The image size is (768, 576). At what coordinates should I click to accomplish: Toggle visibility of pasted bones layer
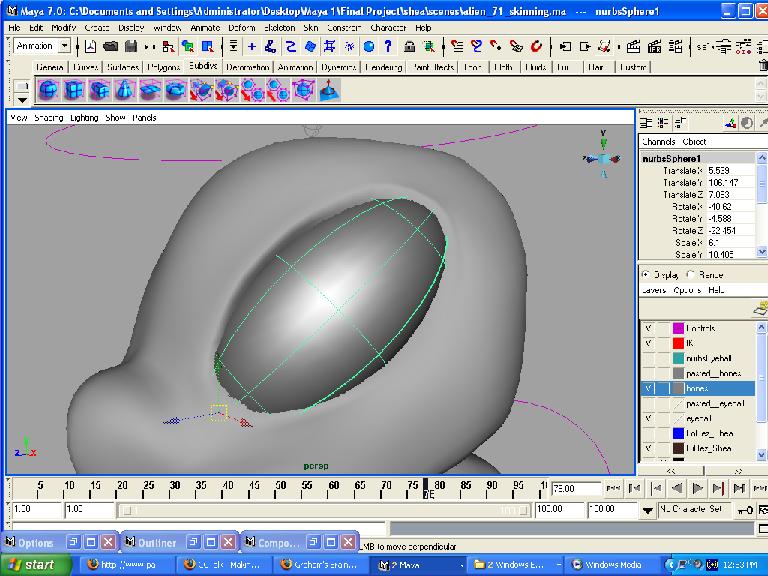(648, 373)
